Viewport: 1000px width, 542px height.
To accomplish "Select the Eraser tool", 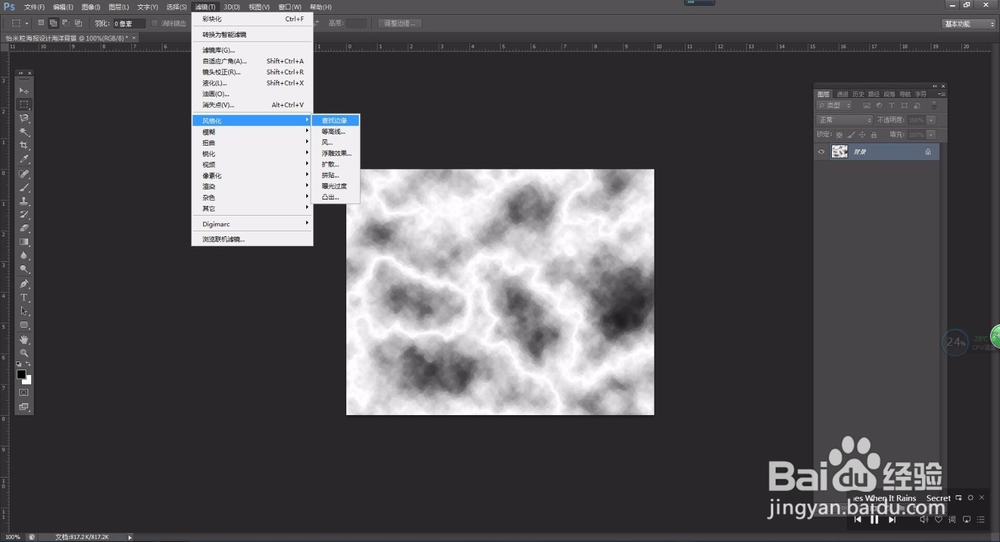I will (x=24, y=228).
